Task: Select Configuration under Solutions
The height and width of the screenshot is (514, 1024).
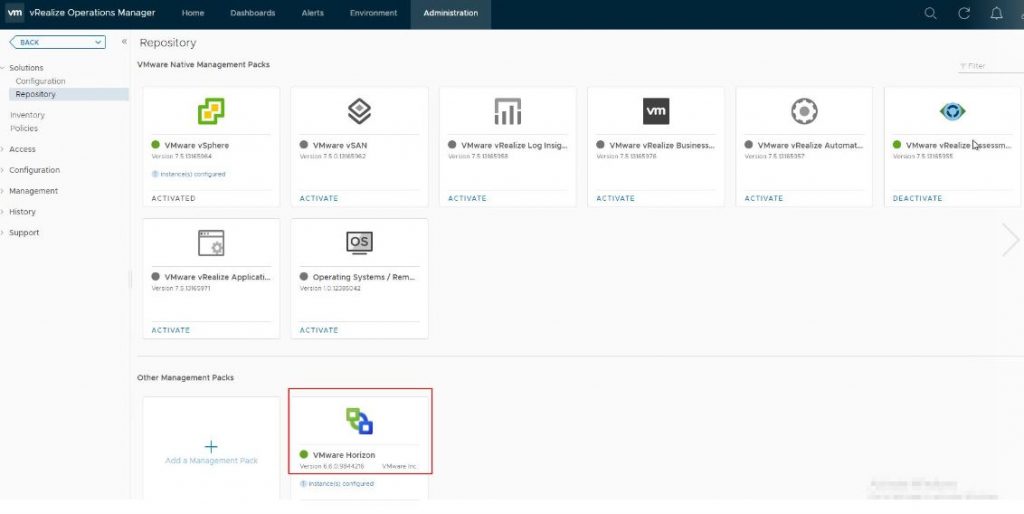Action: tap(40, 81)
